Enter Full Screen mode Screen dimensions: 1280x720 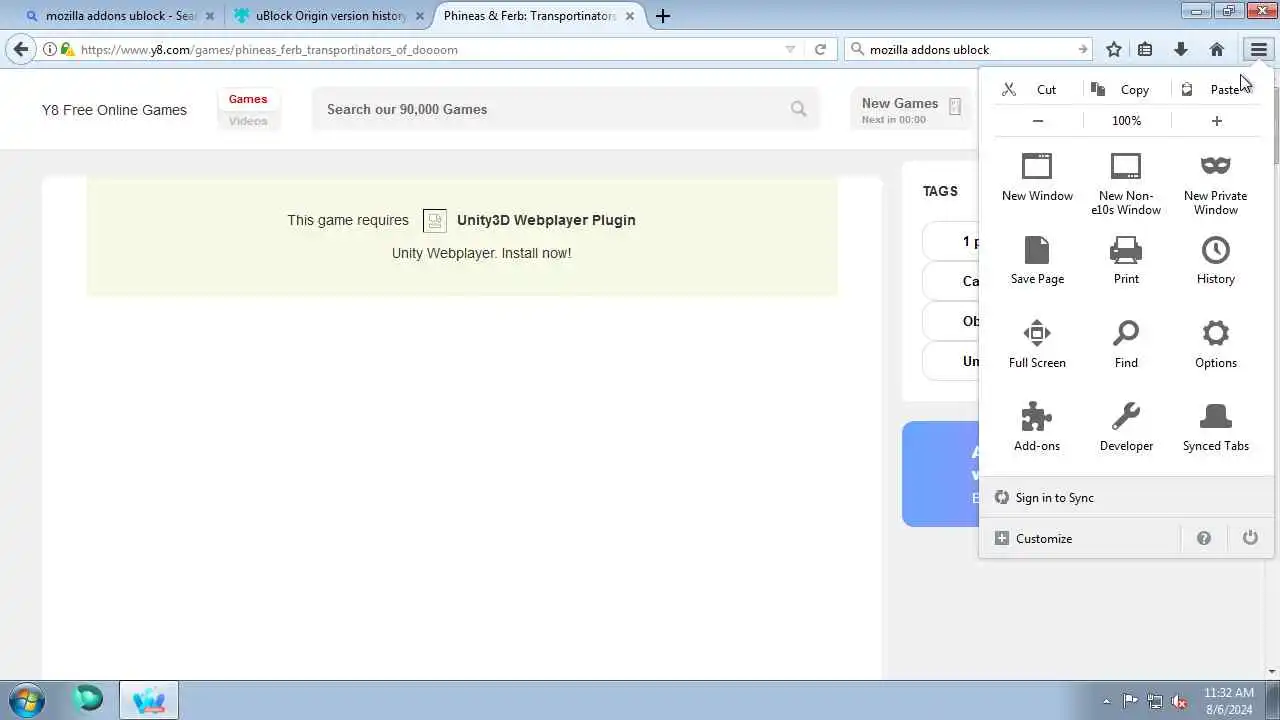1037,345
